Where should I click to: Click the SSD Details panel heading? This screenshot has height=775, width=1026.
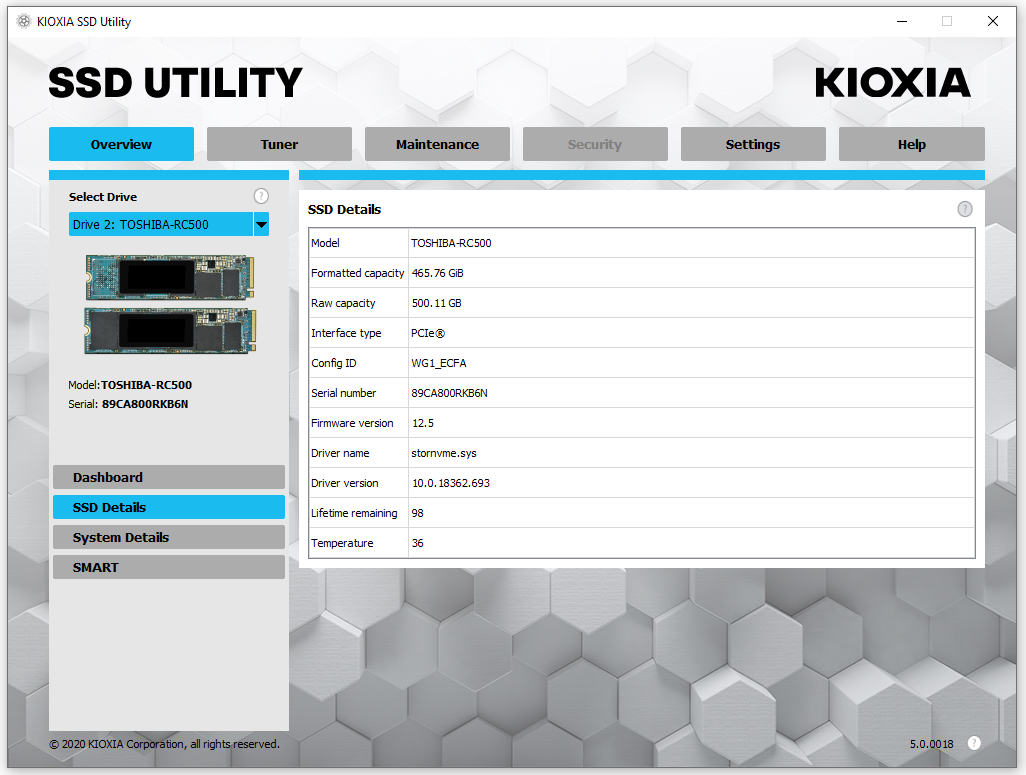(344, 209)
